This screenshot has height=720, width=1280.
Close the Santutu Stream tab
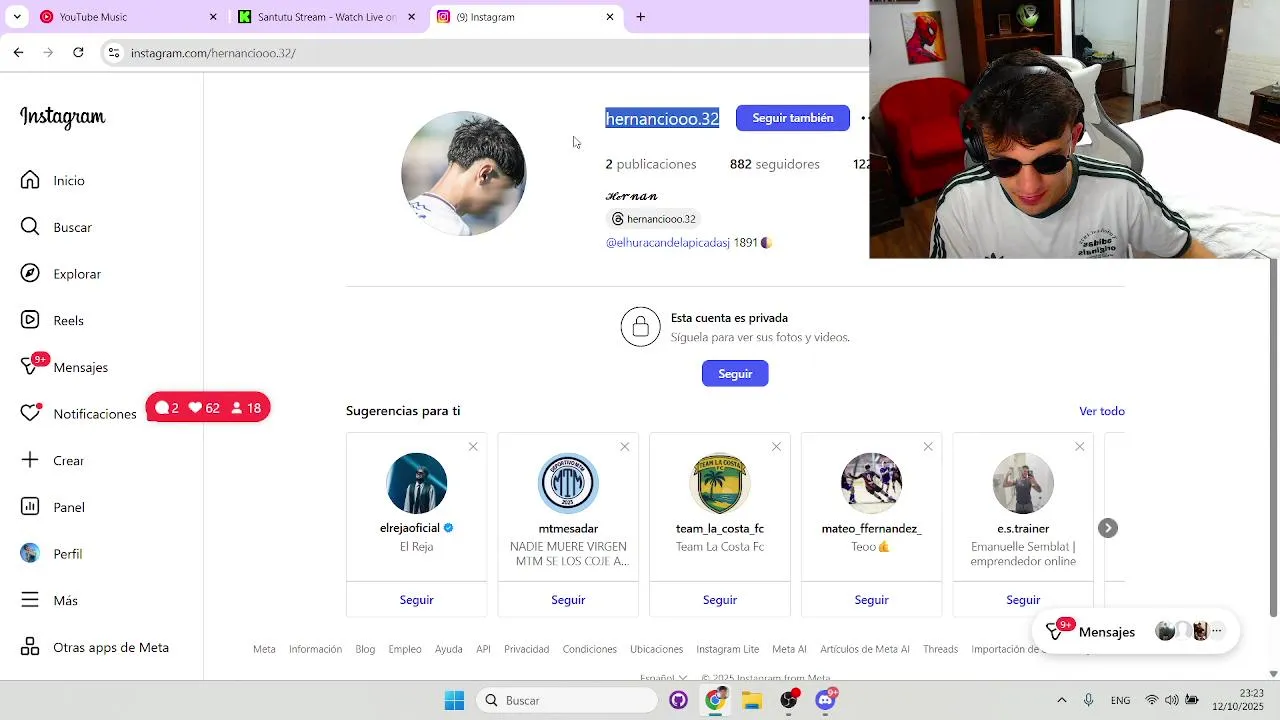point(411,17)
